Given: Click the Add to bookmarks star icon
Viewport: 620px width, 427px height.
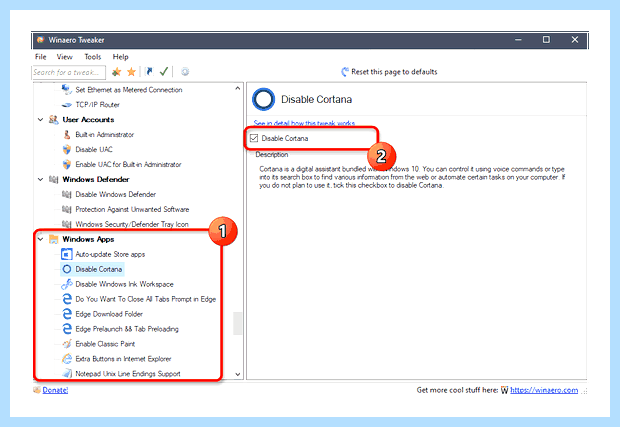Looking at the screenshot, I should 116,72.
